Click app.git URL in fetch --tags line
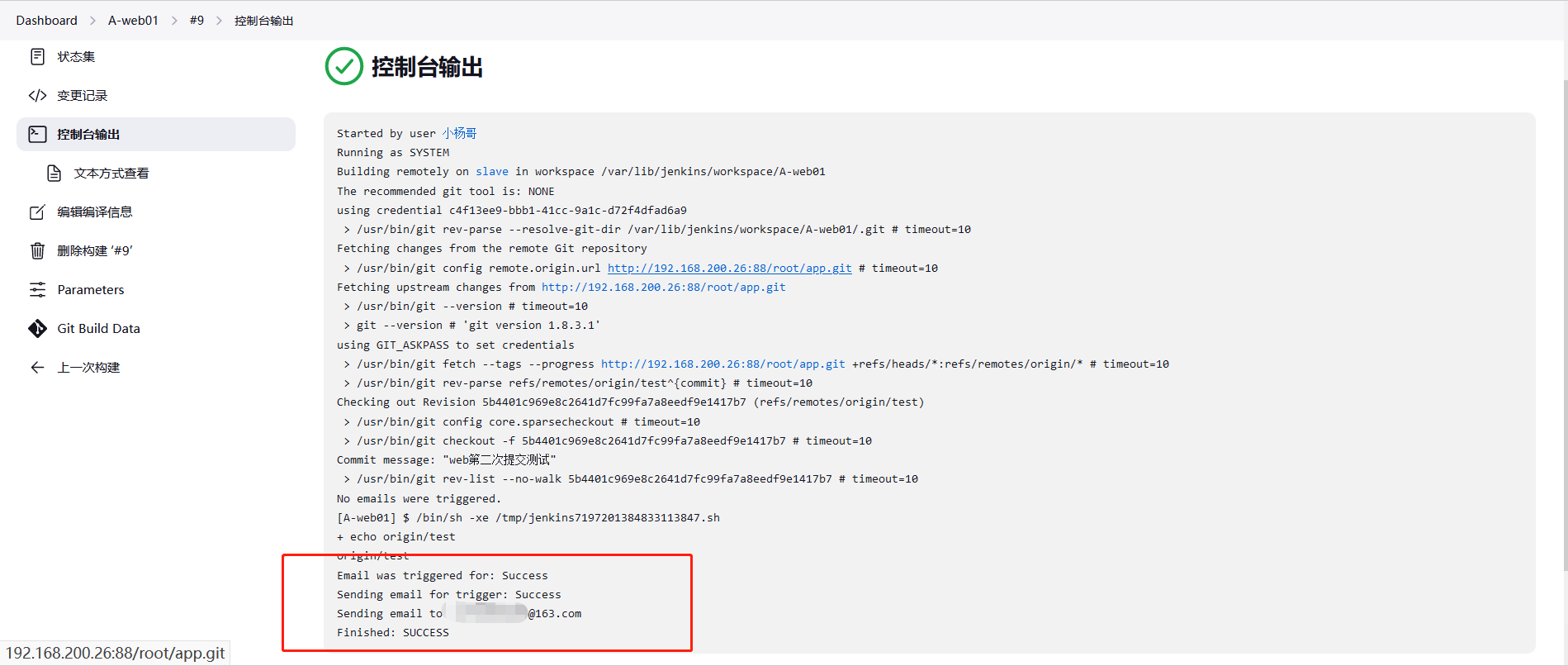Screen dimensions: 1568x666 (723, 364)
